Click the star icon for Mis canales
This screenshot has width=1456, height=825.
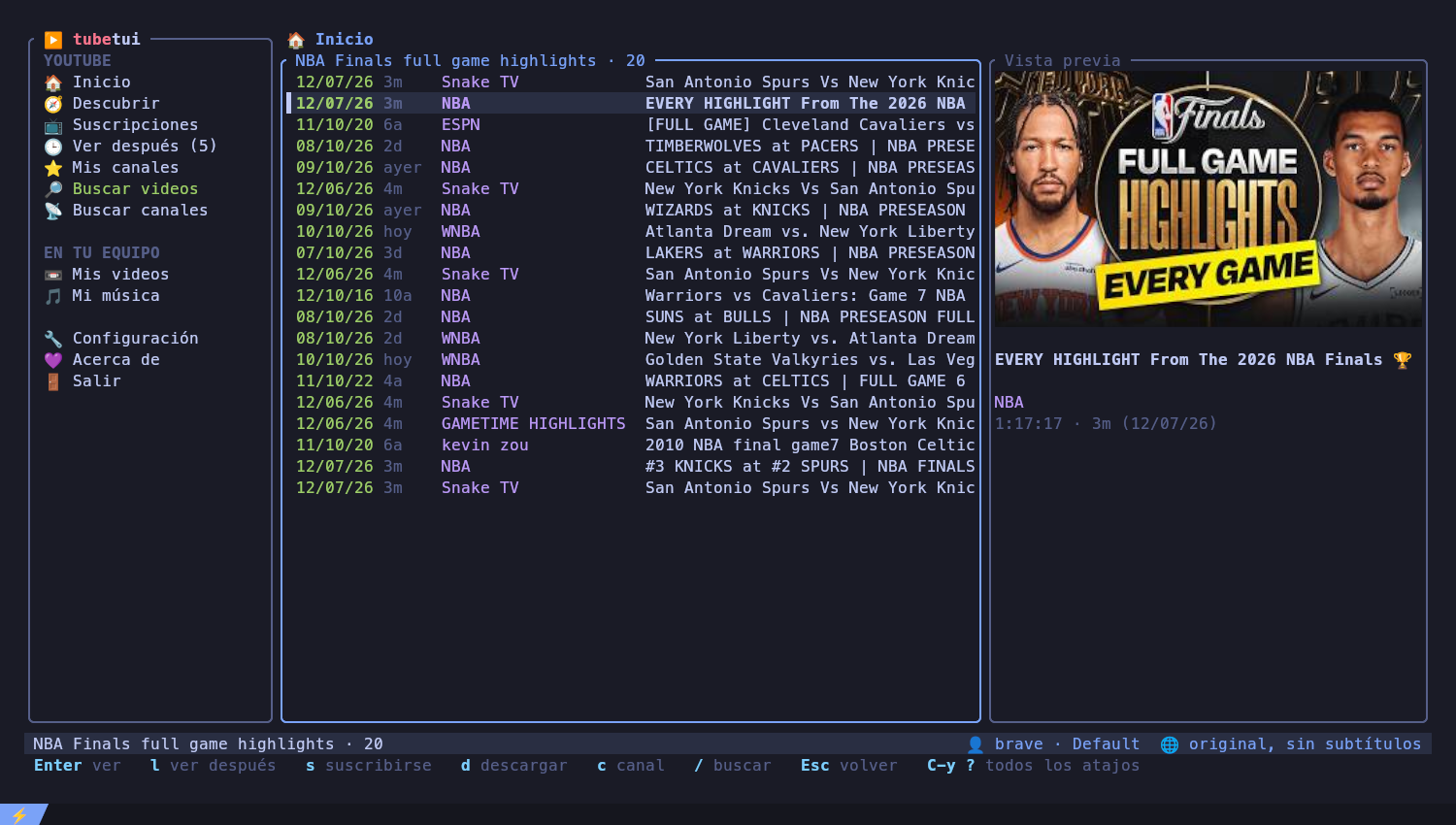(53, 168)
